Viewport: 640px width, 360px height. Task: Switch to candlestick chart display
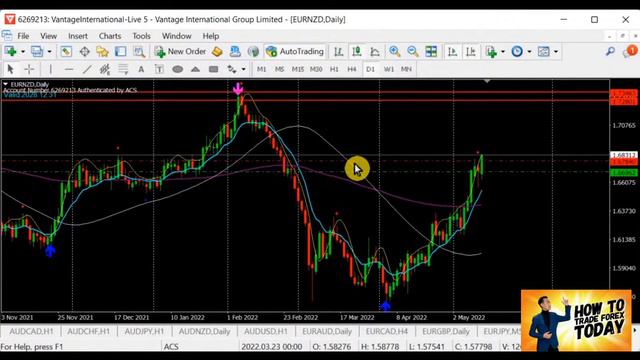click(357, 51)
